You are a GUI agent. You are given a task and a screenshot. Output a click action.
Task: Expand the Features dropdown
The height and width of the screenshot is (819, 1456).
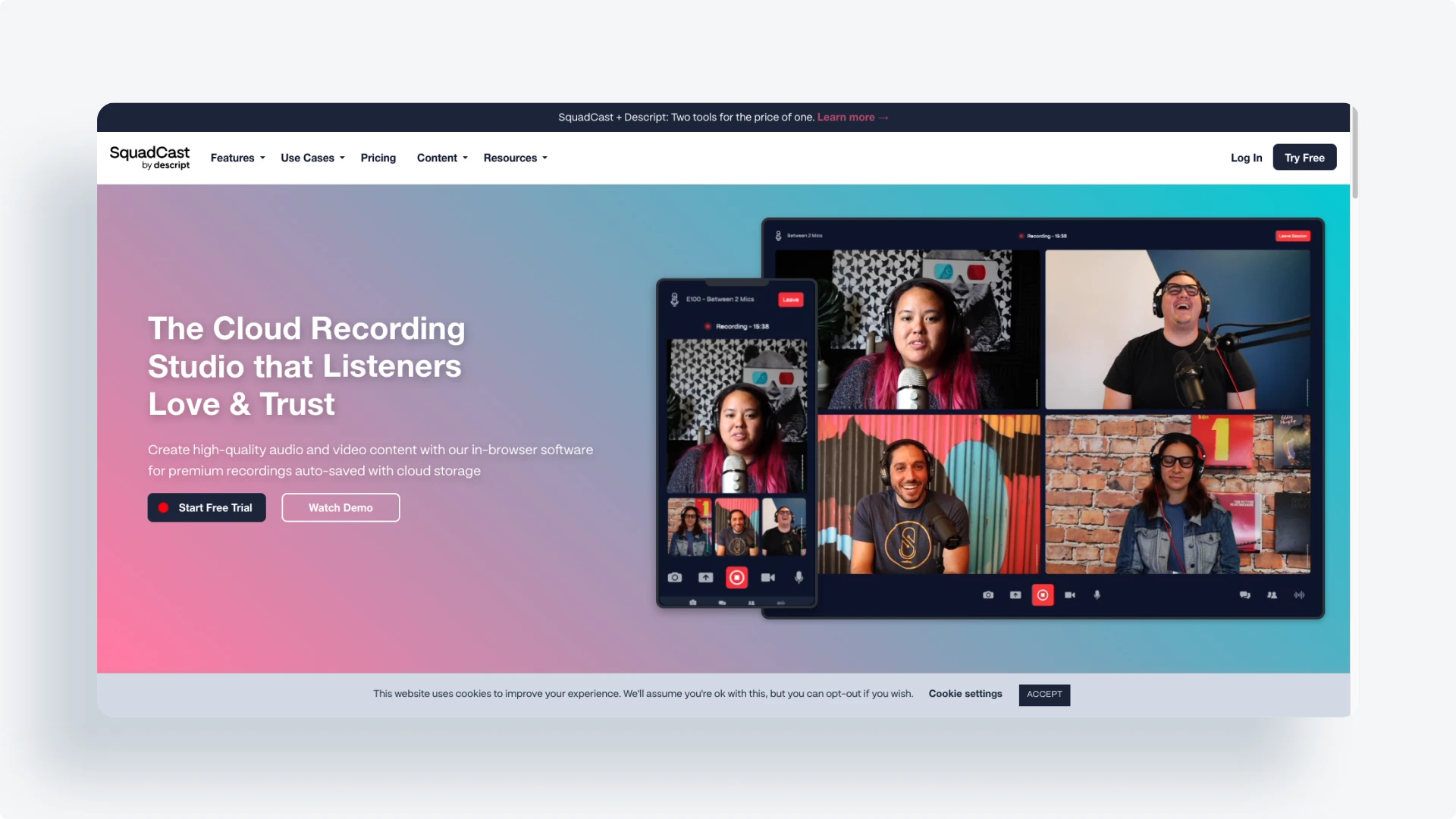coord(237,158)
